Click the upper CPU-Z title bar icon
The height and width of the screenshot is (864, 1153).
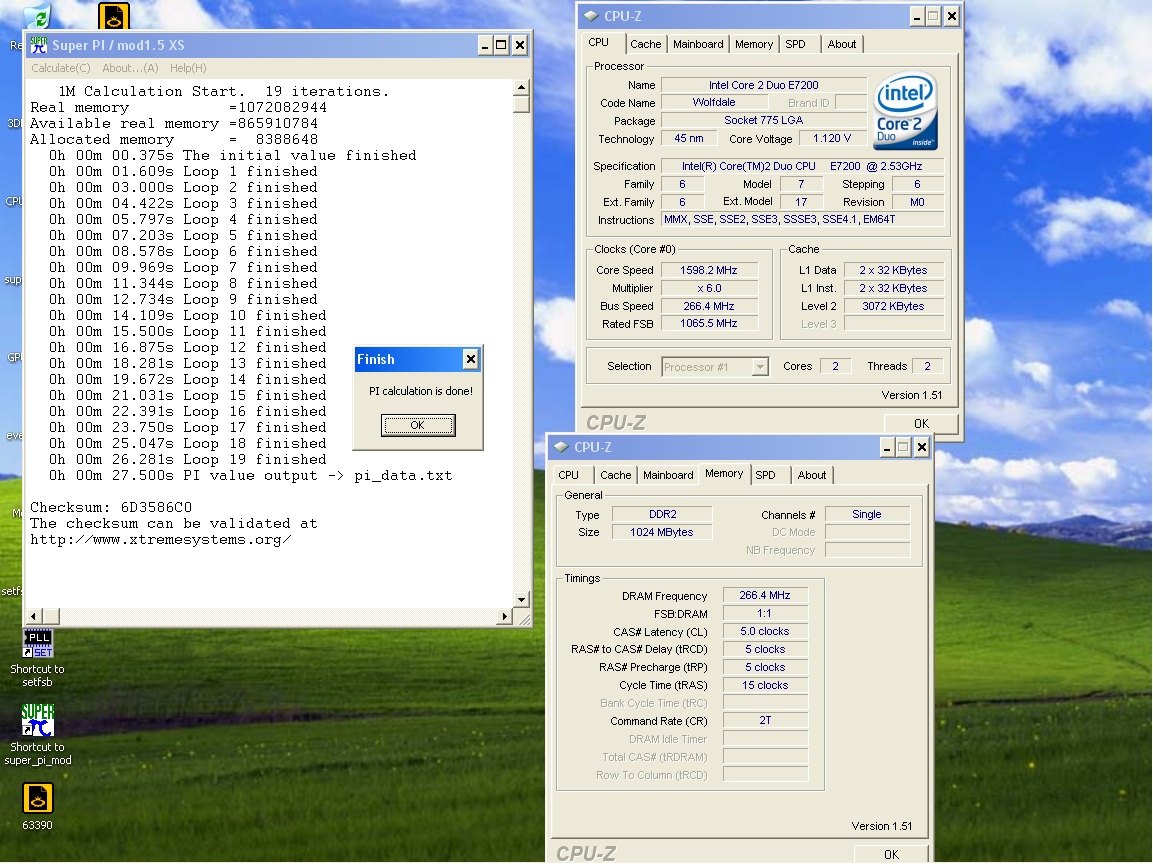pyautogui.click(x=591, y=16)
